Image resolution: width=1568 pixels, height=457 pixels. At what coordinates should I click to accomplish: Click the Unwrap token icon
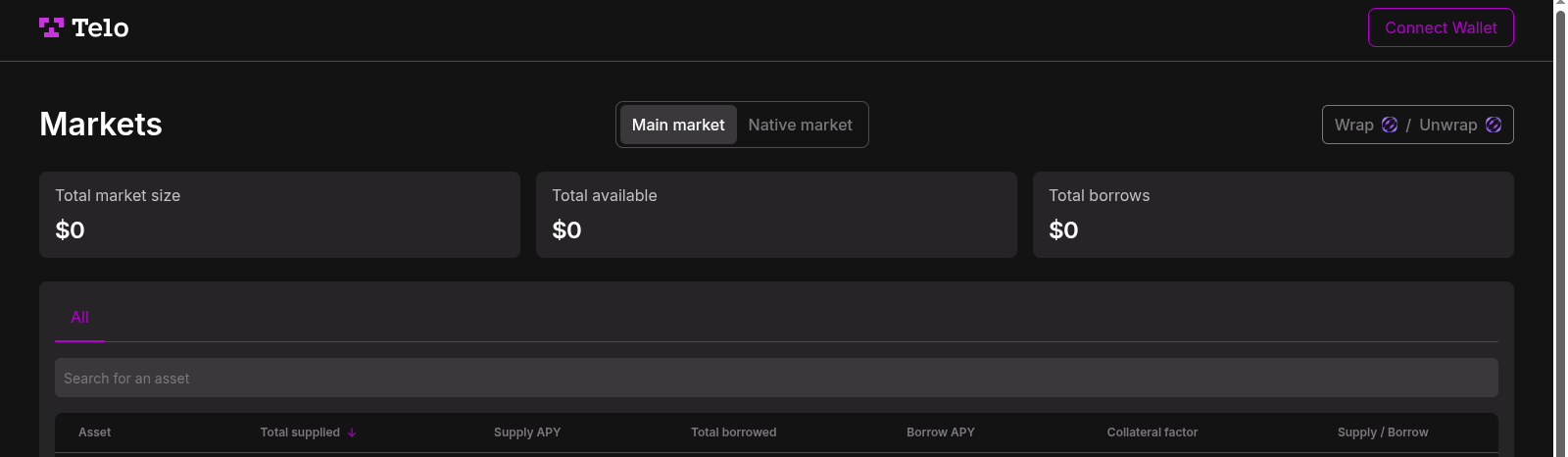click(x=1494, y=125)
